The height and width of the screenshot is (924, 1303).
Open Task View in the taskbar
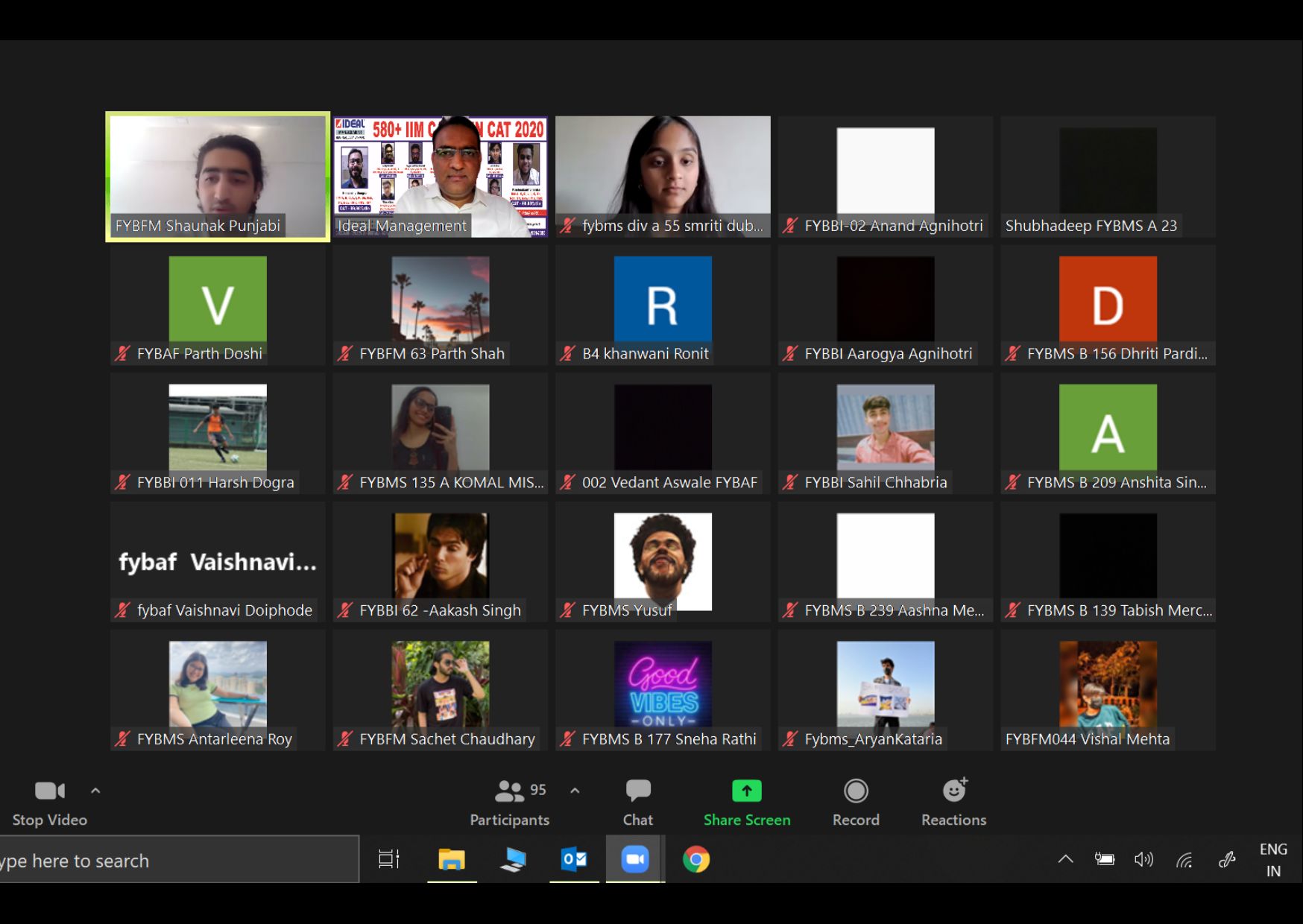pyautogui.click(x=389, y=859)
